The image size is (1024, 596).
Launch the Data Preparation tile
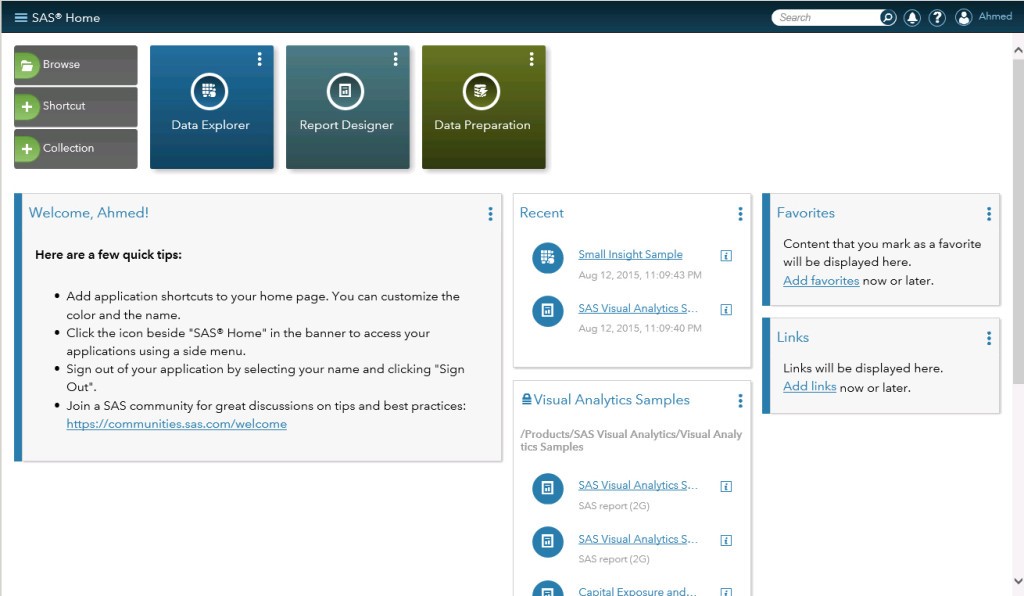point(482,106)
